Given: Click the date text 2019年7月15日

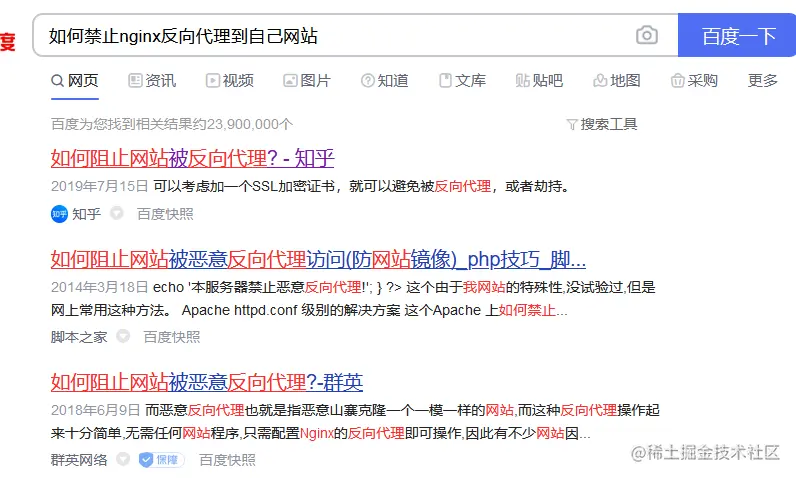Looking at the screenshot, I should 100,186.
